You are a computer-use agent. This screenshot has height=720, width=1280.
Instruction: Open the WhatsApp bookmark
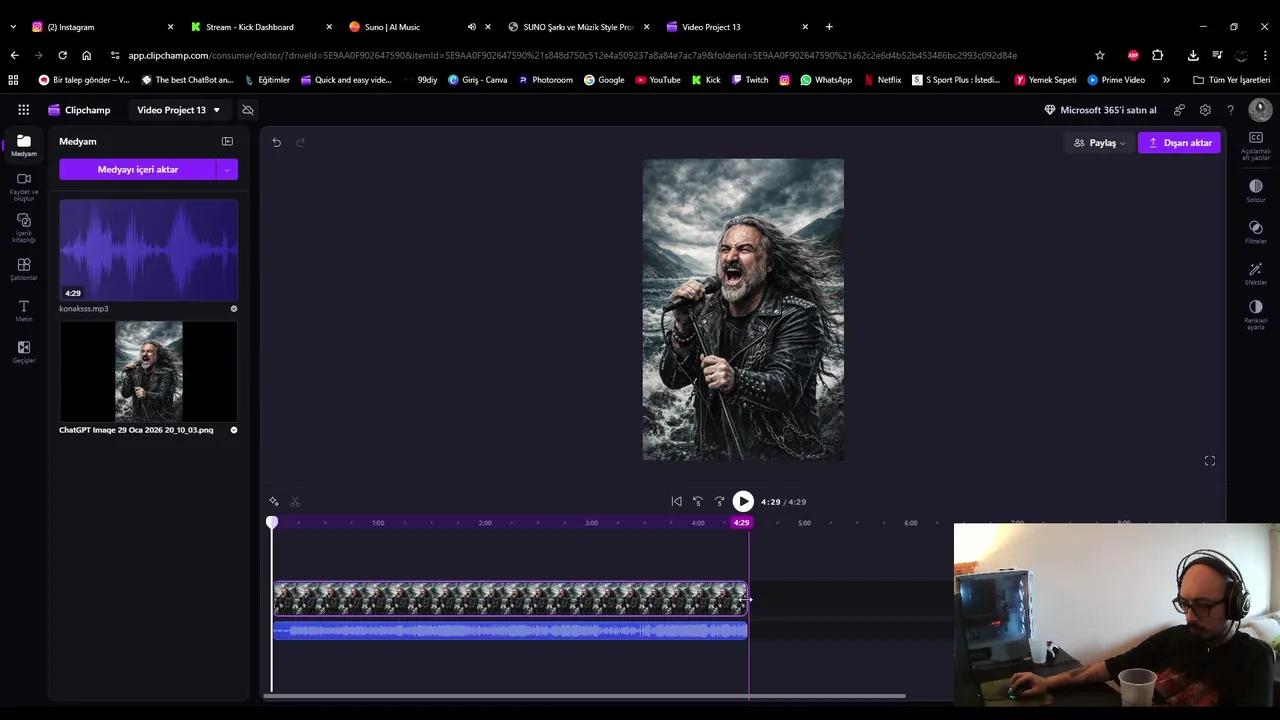(x=826, y=80)
